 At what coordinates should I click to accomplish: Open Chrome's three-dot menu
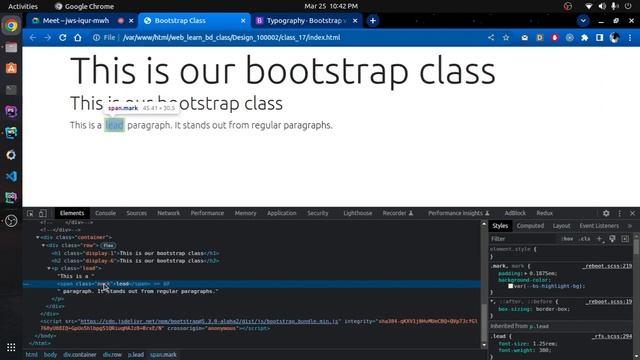coord(630,38)
